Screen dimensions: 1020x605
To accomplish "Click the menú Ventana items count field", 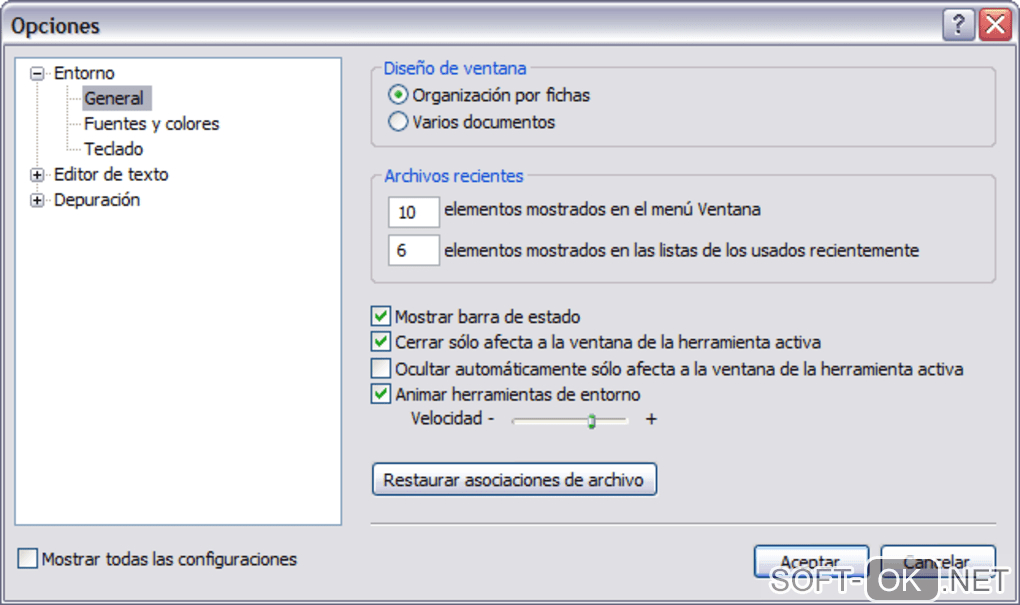I will (x=413, y=212).
